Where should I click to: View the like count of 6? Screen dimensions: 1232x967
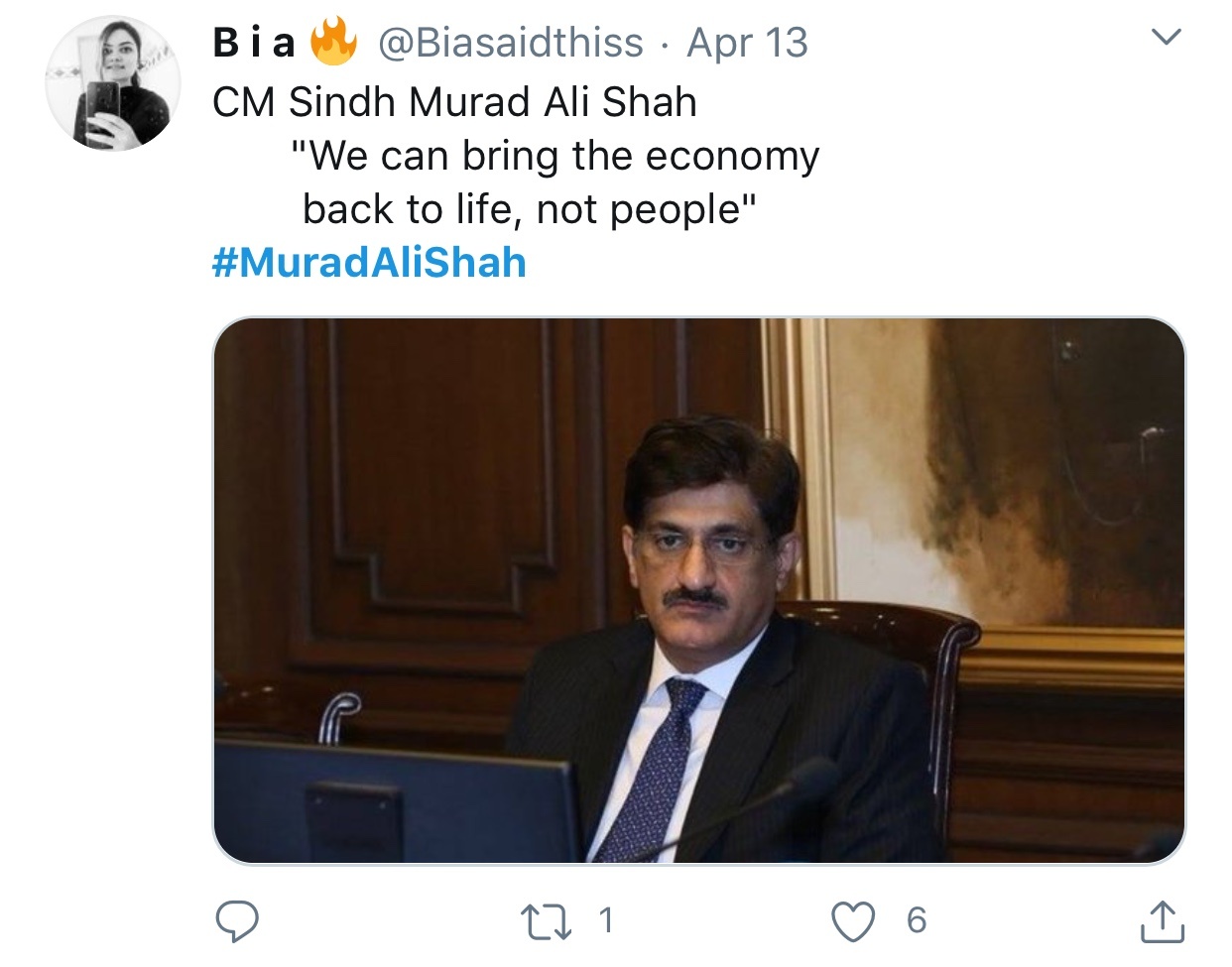point(917,921)
